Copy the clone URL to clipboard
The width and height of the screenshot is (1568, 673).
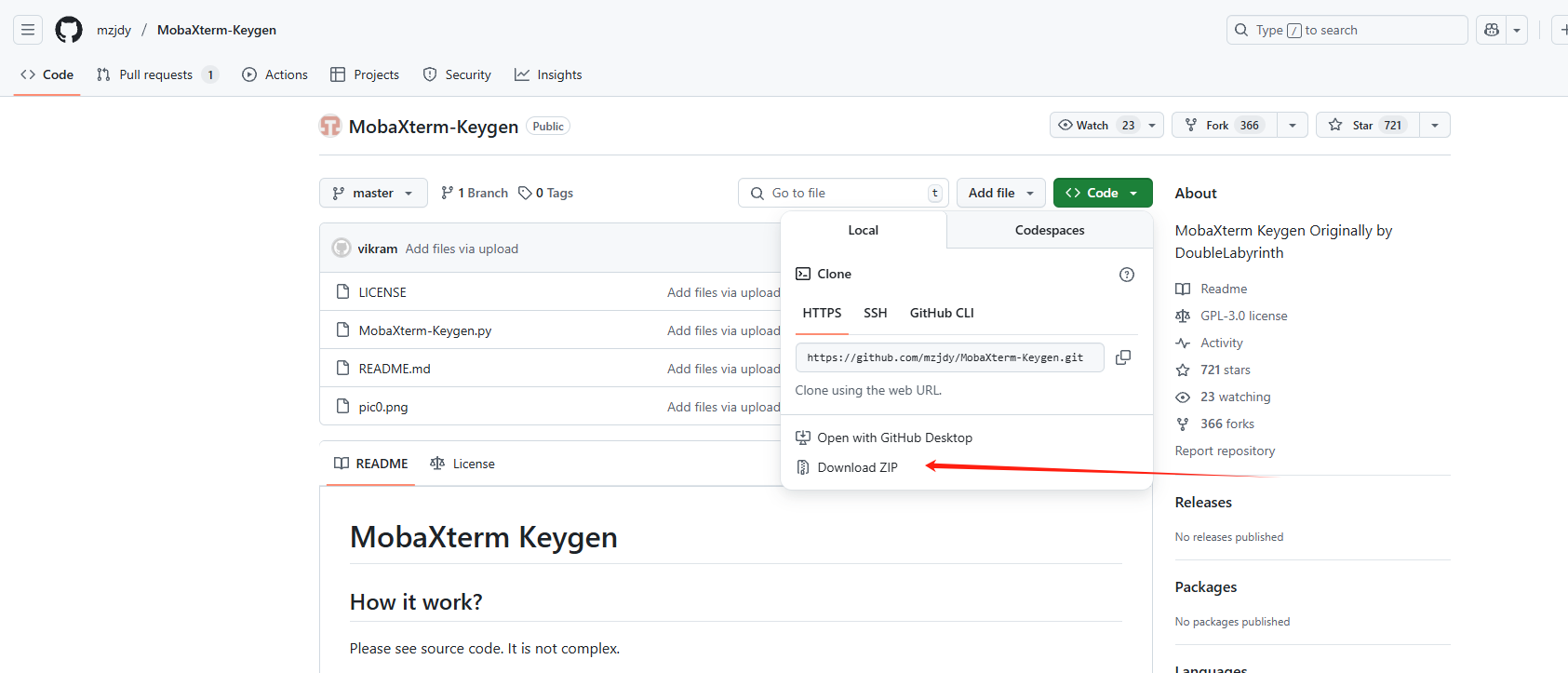[1123, 357]
